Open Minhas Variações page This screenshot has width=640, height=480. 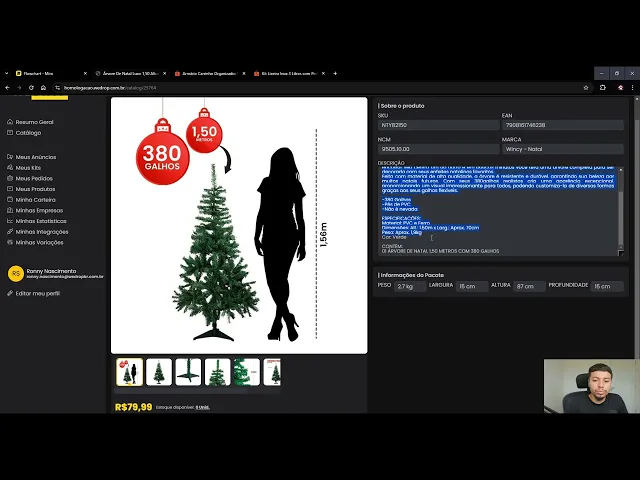point(39,242)
